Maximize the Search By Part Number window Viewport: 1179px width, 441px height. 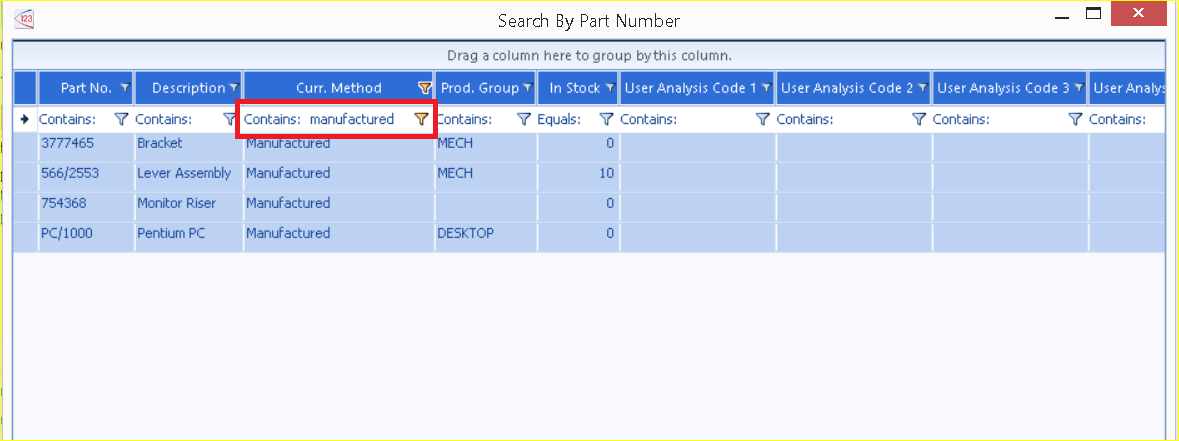coord(1094,14)
